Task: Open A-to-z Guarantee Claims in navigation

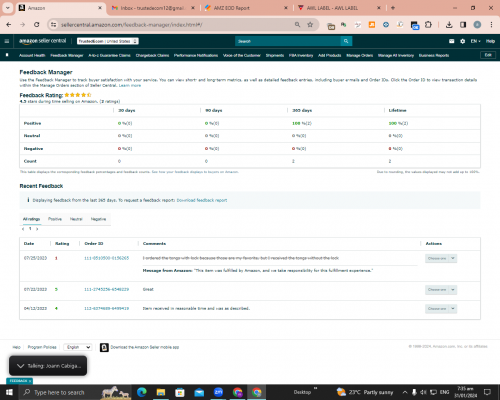Action: 109,55
